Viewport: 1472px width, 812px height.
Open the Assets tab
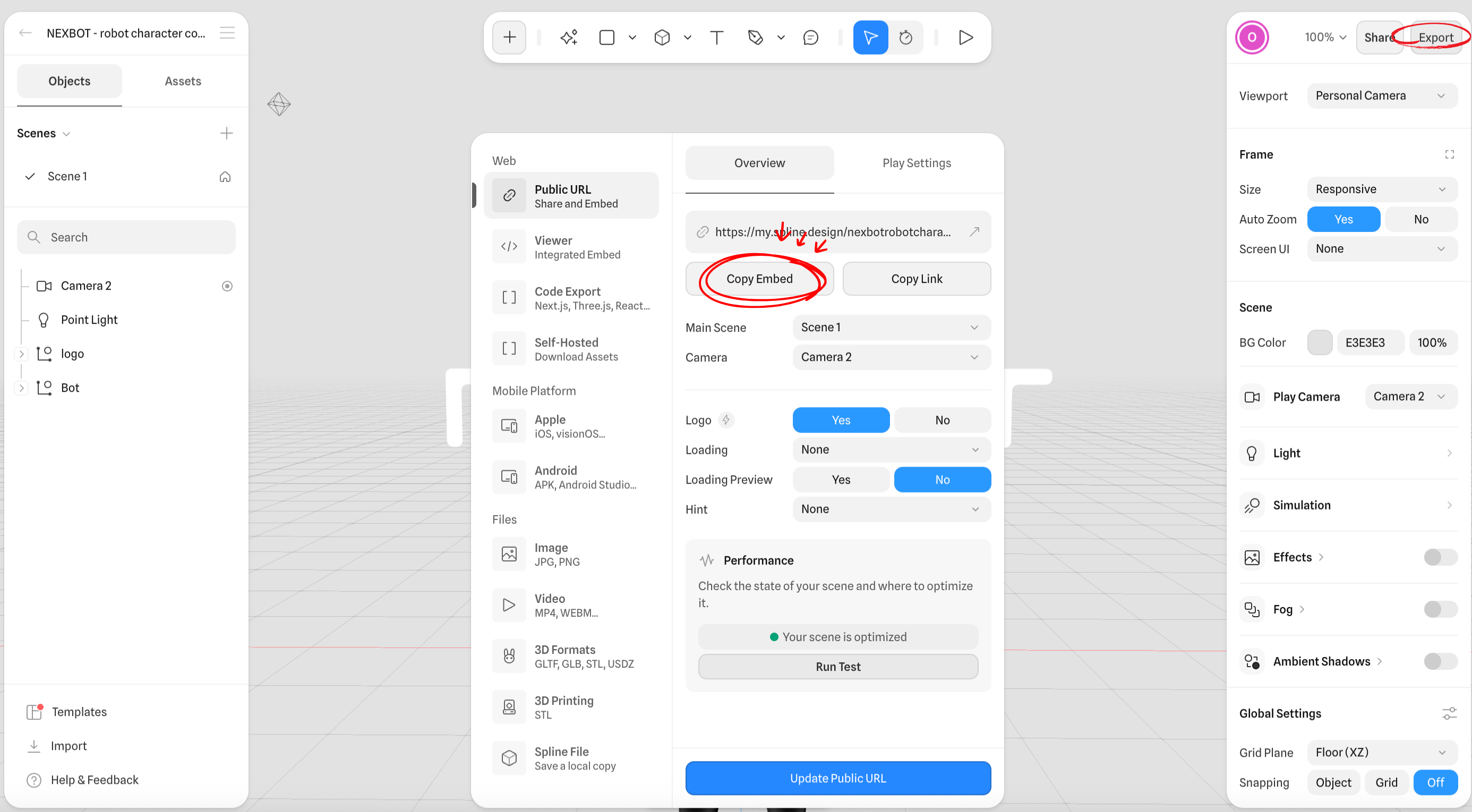(183, 81)
